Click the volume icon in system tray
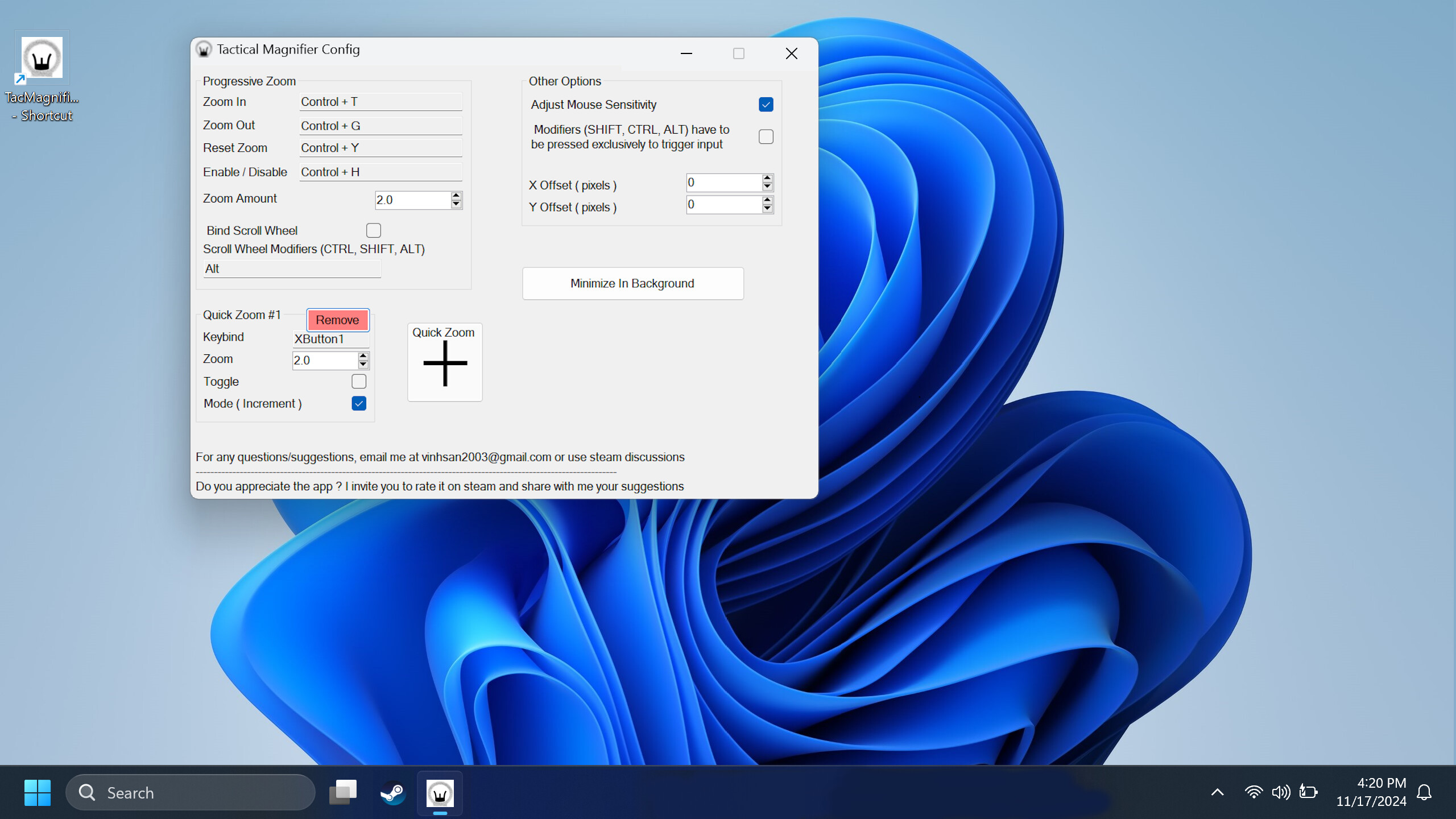Image resolution: width=1456 pixels, height=819 pixels. [1281, 792]
